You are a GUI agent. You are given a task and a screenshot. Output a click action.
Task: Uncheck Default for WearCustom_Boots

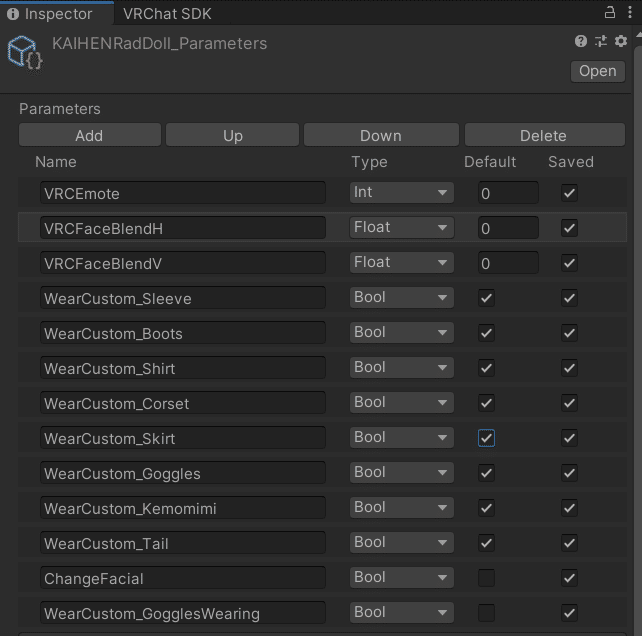coord(486,333)
